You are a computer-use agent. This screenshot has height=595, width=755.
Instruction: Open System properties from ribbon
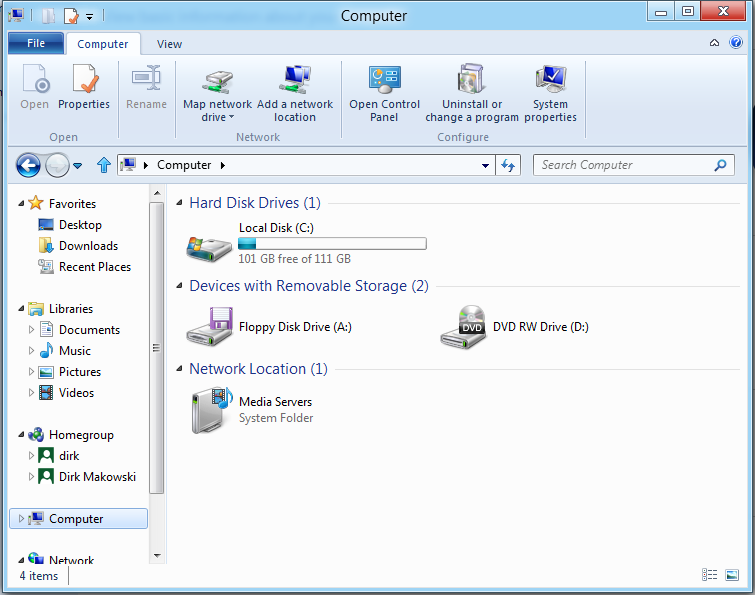point(550,92)
